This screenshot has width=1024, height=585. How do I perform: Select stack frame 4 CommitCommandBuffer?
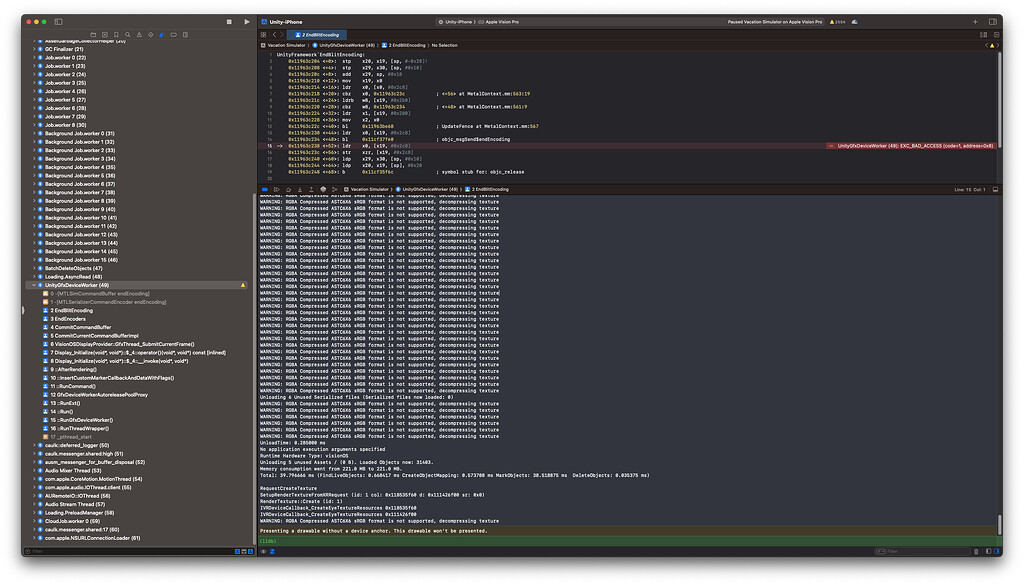(x=82, y=327)
